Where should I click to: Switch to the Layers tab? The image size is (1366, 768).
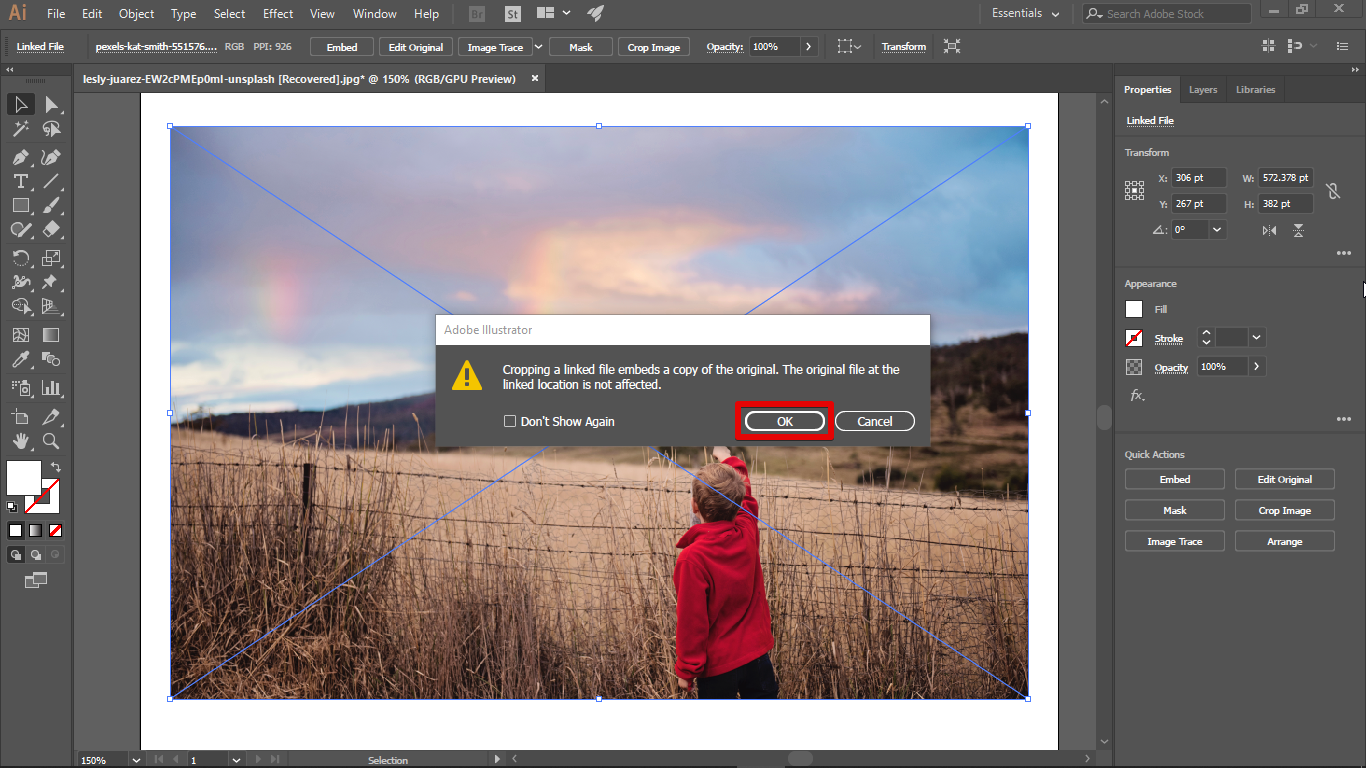tap(1202, 90)
